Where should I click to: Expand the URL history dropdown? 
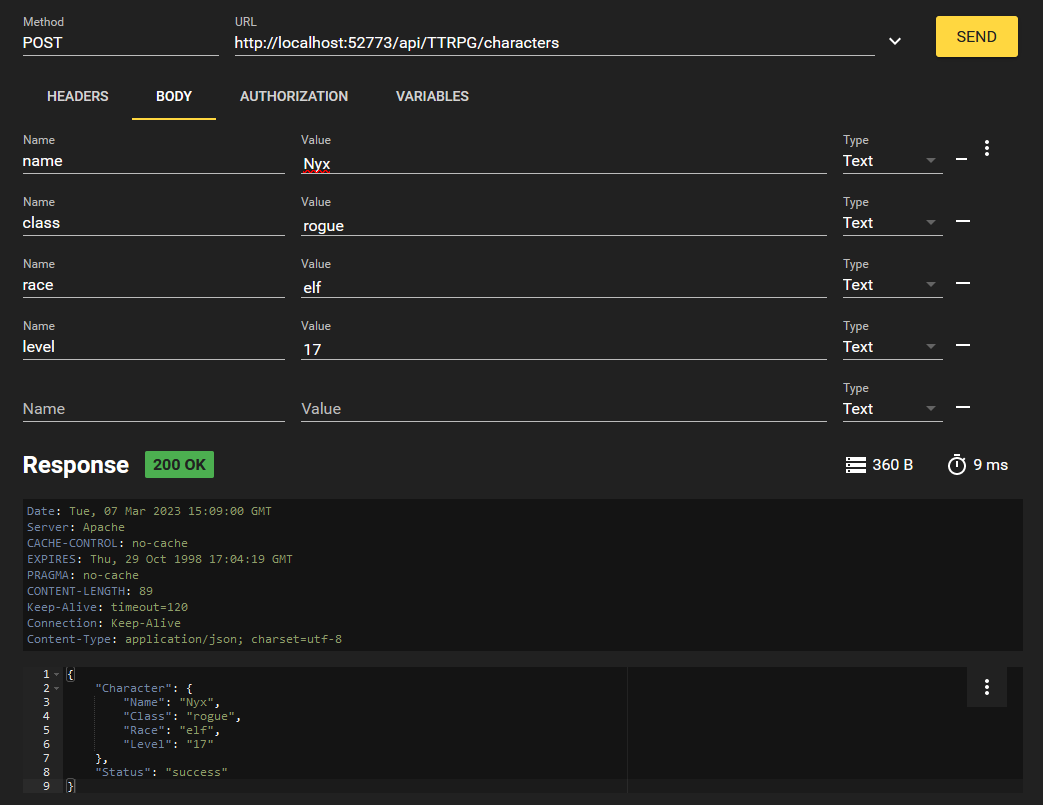[x=895, y=41]
